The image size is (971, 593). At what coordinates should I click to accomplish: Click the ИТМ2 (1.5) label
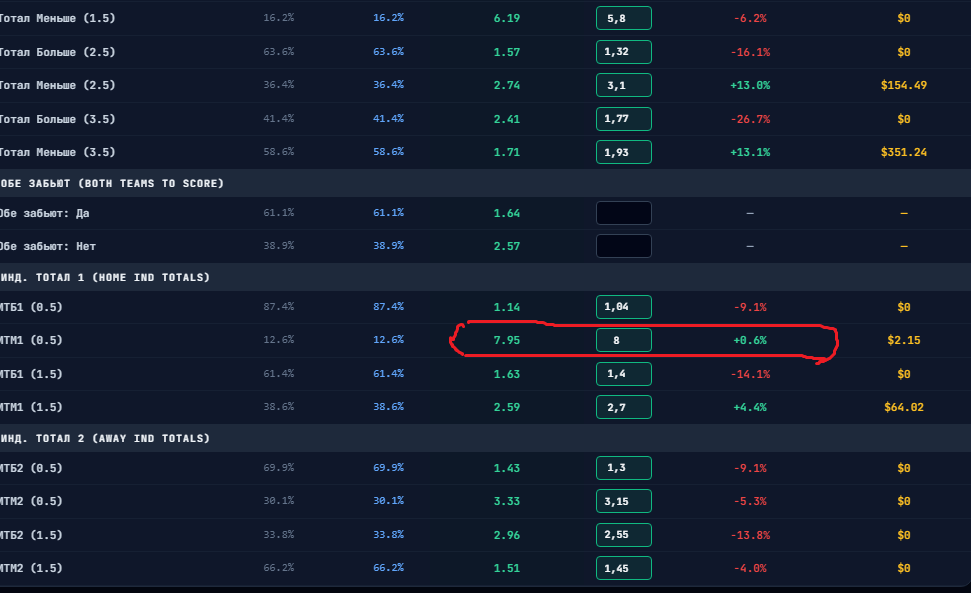[31, 568]
